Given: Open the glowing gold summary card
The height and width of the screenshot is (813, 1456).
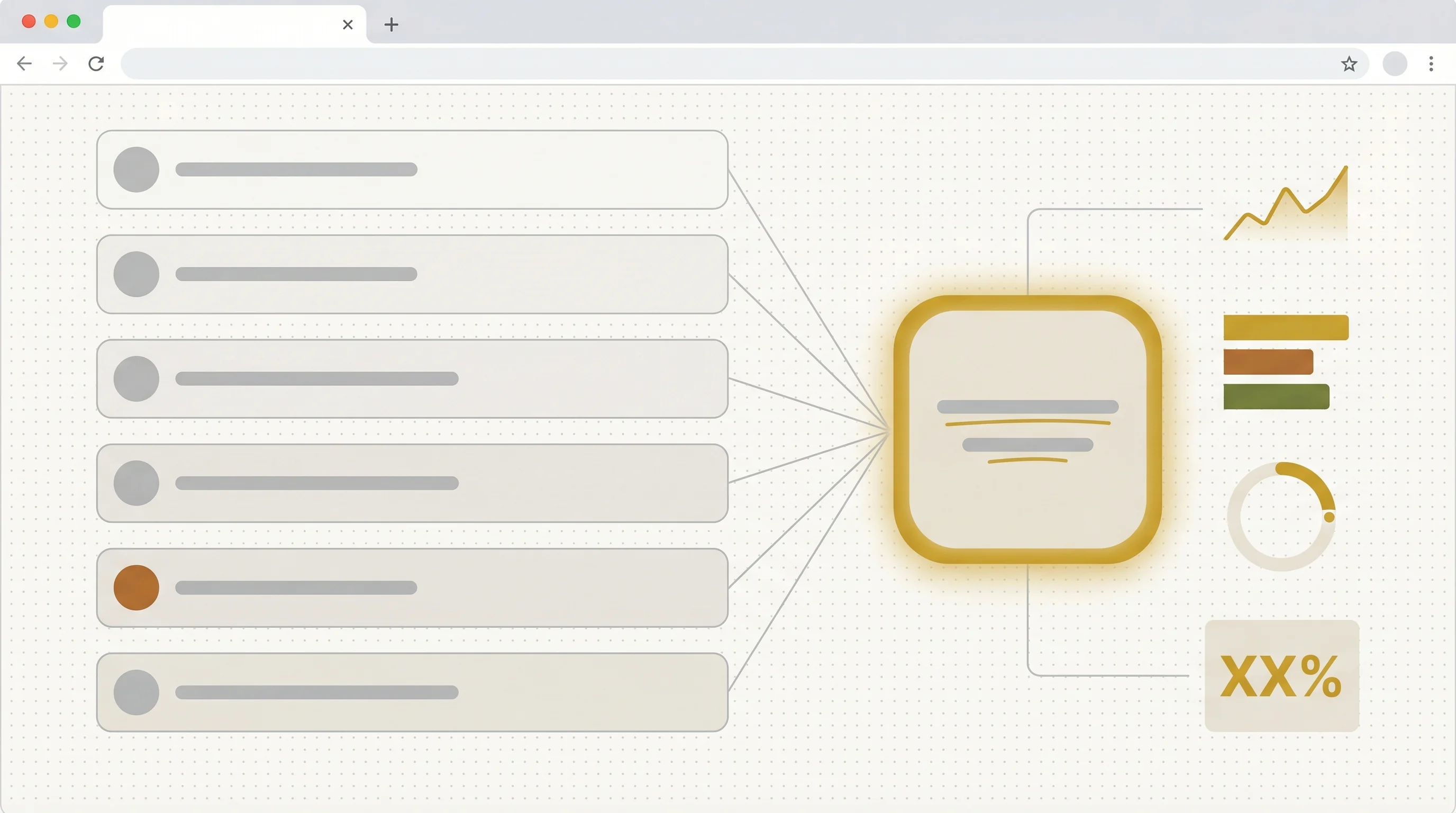Looking at the screenshot, I should [x=1027, y=430].
